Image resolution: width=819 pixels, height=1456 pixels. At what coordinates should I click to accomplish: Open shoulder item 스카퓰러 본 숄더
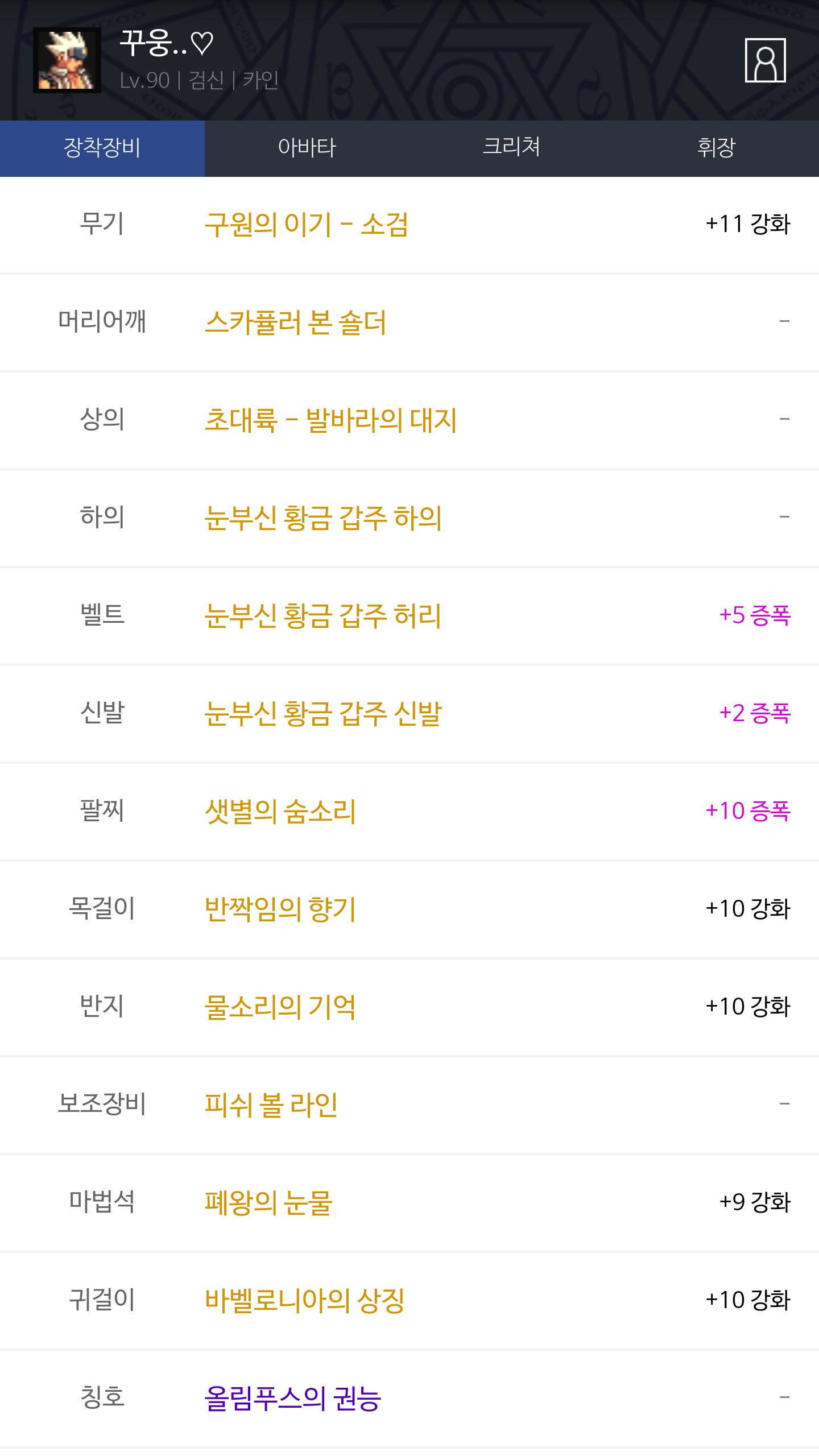(296, 322)
